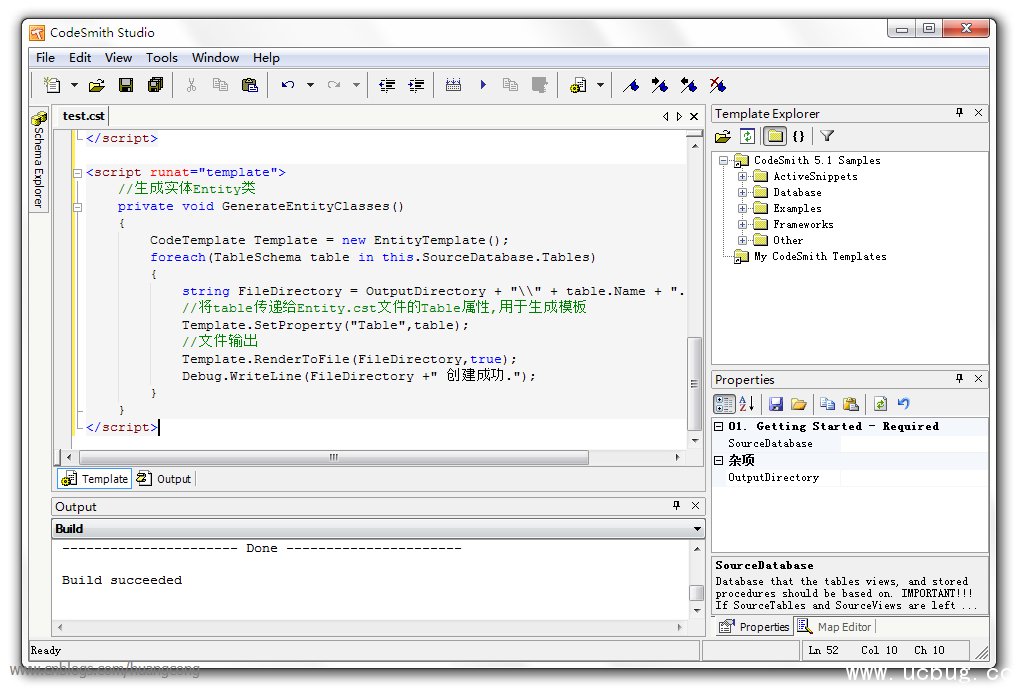Click the Redo toolbar icon

click(334, 85)
